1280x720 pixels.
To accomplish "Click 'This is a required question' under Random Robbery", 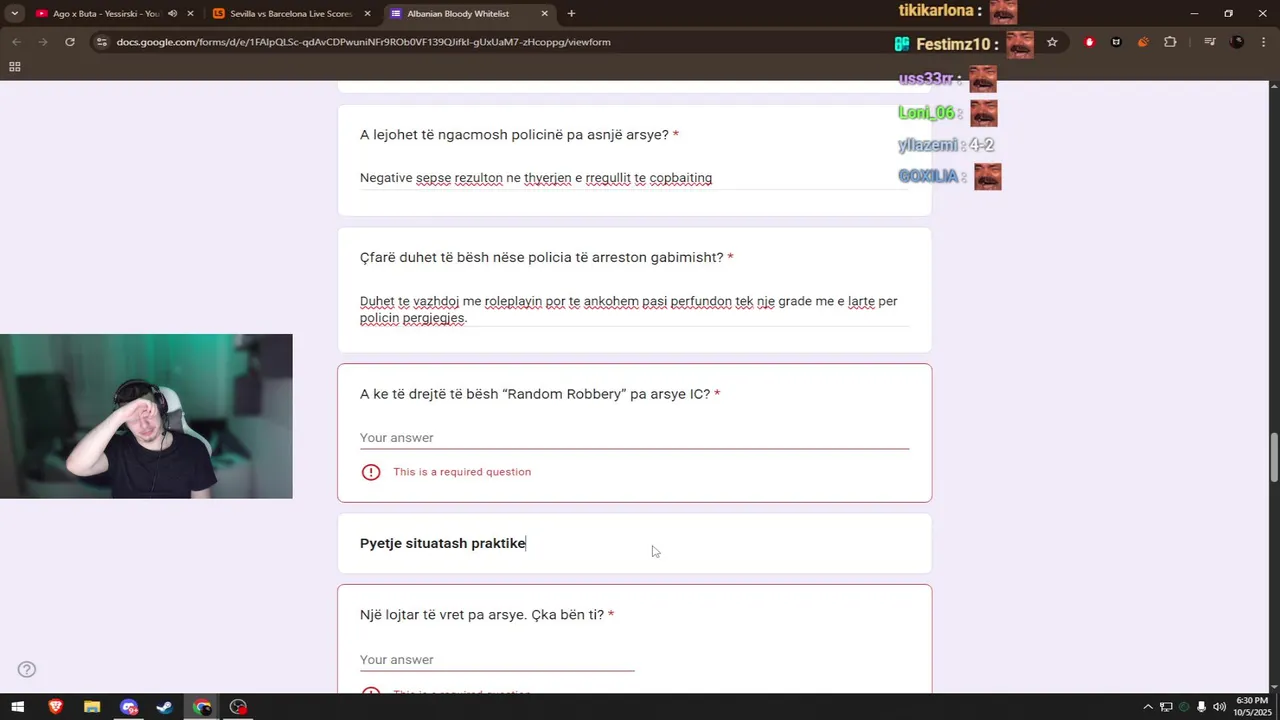I will (462, 472).
